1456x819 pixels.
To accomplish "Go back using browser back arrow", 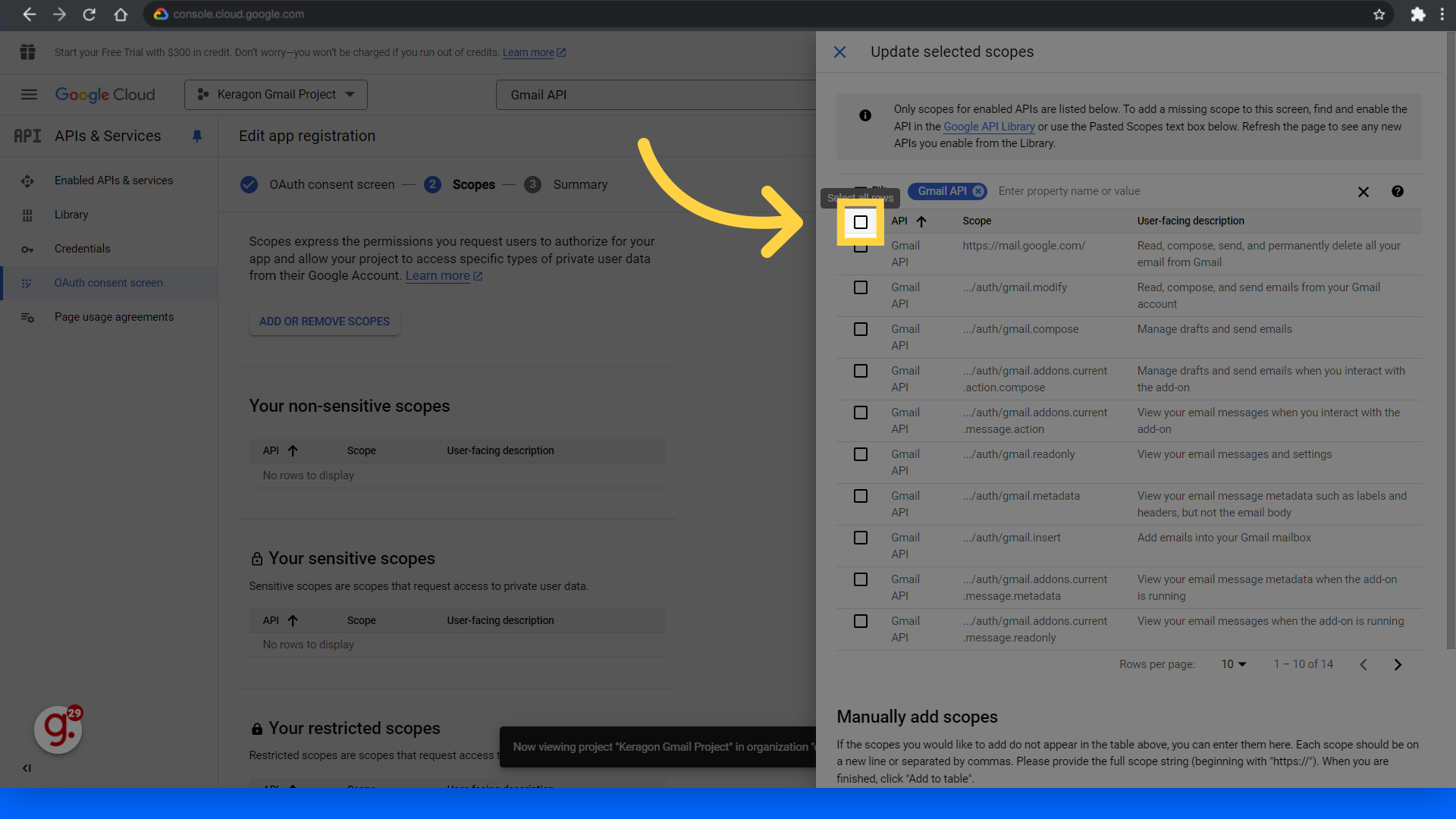I will point(29,14).
